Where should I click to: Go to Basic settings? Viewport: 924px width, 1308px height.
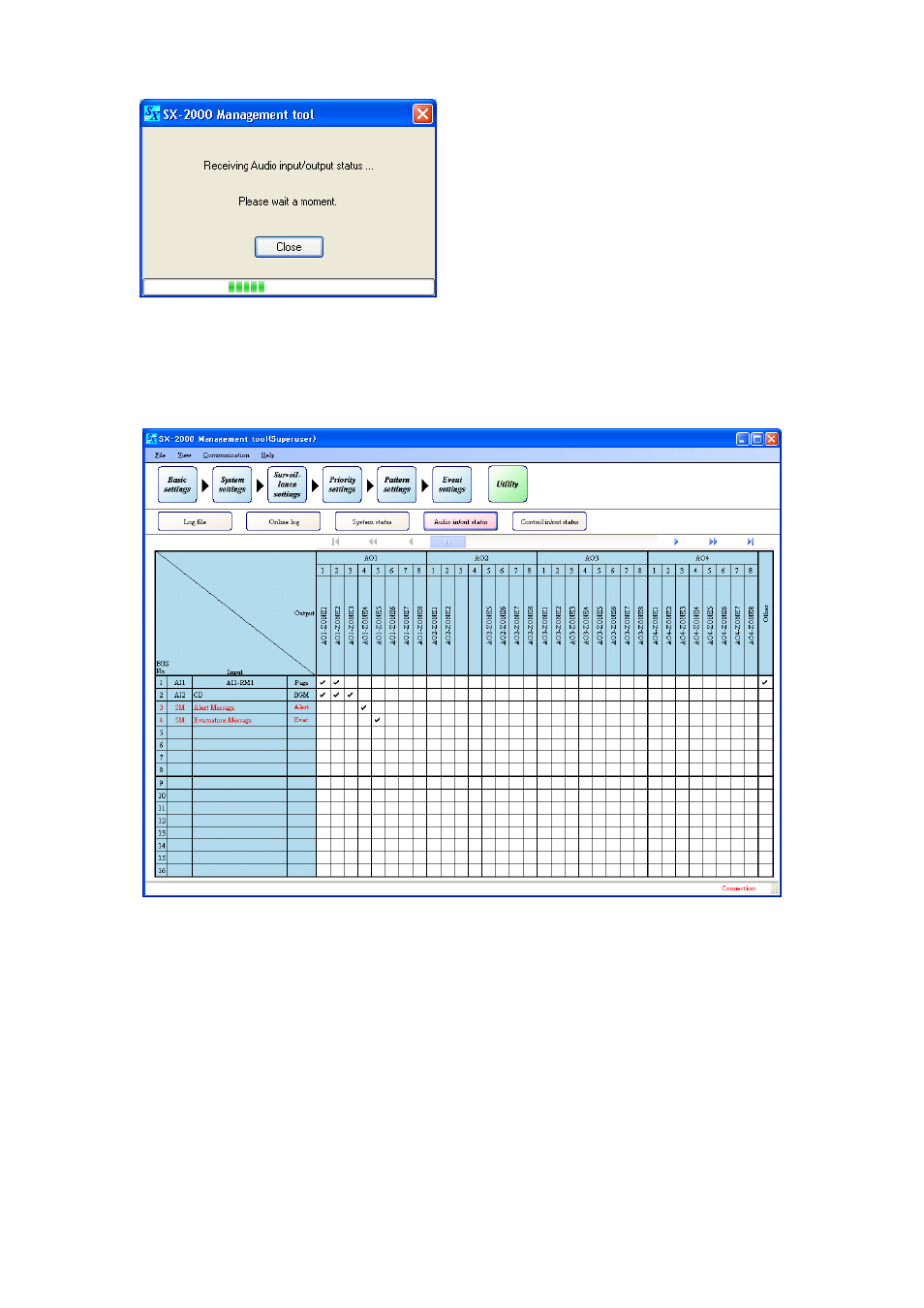pos(177,484)
